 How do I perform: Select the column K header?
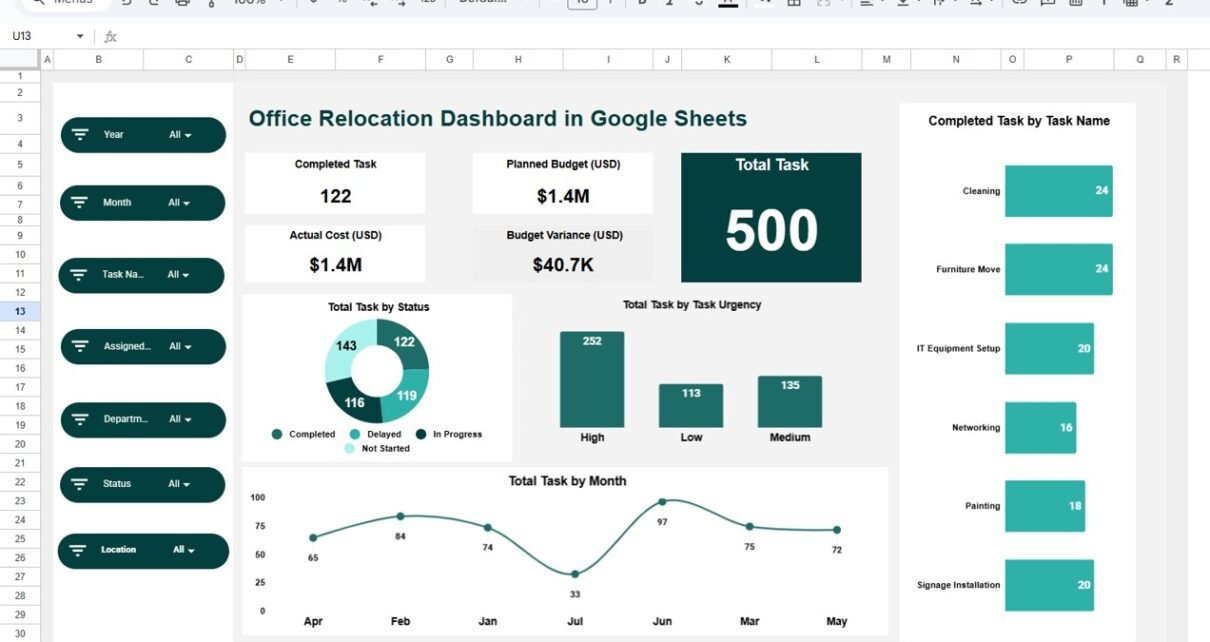[727, 60]
